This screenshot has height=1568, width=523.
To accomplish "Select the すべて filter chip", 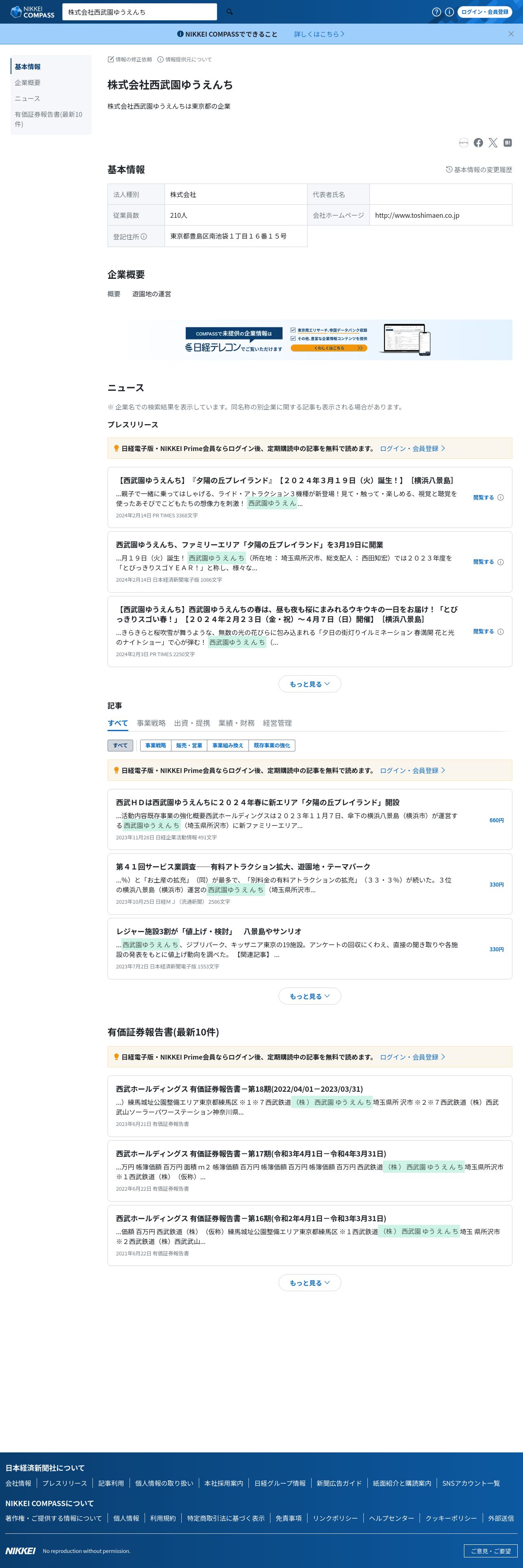I will coord(120,746).
